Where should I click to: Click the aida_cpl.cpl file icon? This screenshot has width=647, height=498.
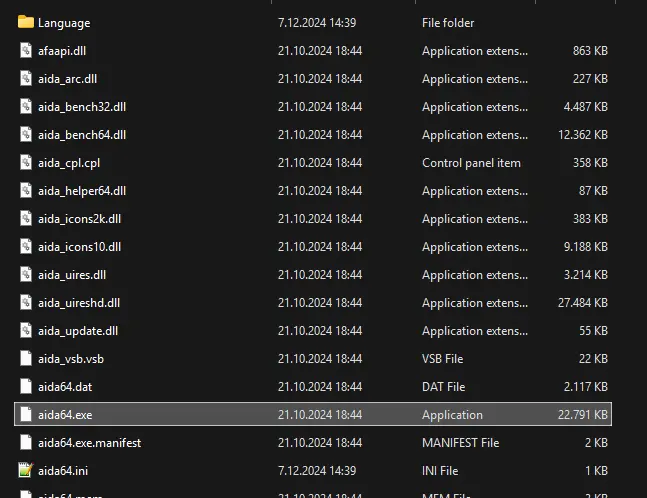coord(26,162)
